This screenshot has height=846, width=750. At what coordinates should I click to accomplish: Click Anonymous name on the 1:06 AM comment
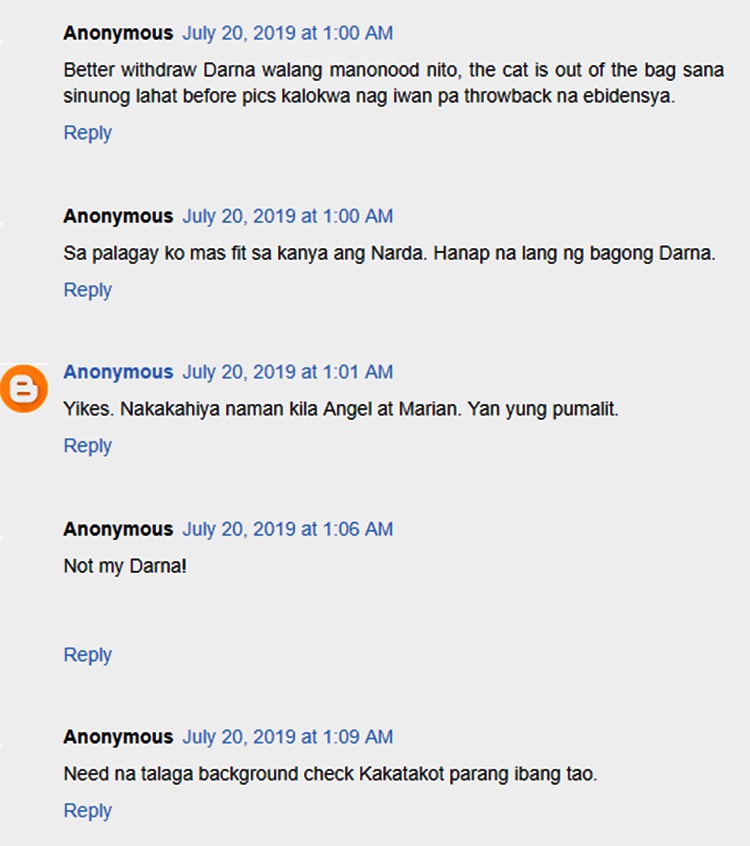coord(118,529)
